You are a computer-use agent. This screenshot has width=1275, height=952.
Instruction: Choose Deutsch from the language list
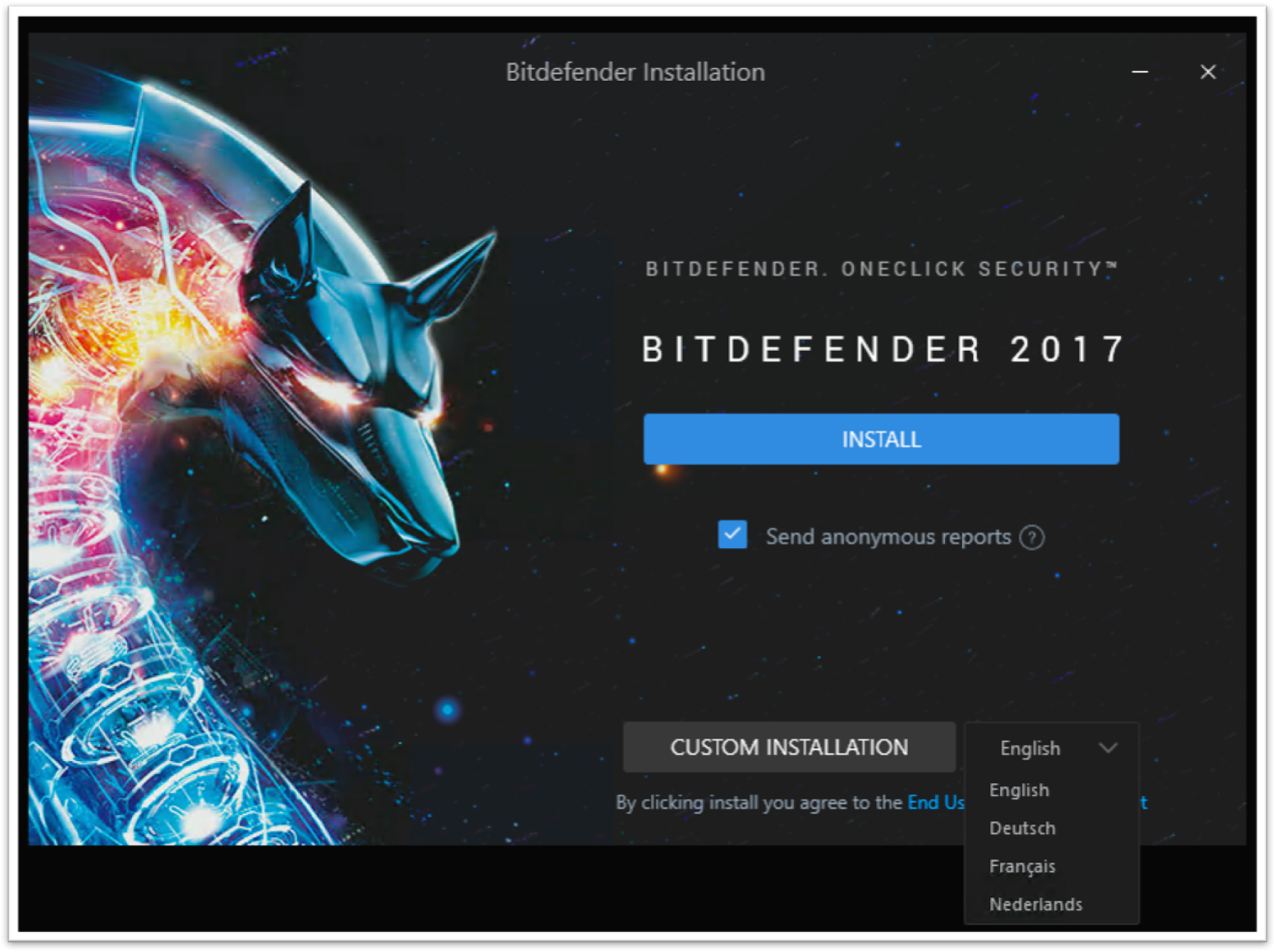coord(1022,828)
